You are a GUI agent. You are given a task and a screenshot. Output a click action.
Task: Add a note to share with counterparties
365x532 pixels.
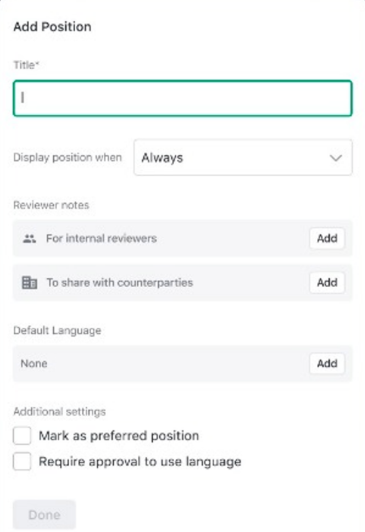click(327, 283)
